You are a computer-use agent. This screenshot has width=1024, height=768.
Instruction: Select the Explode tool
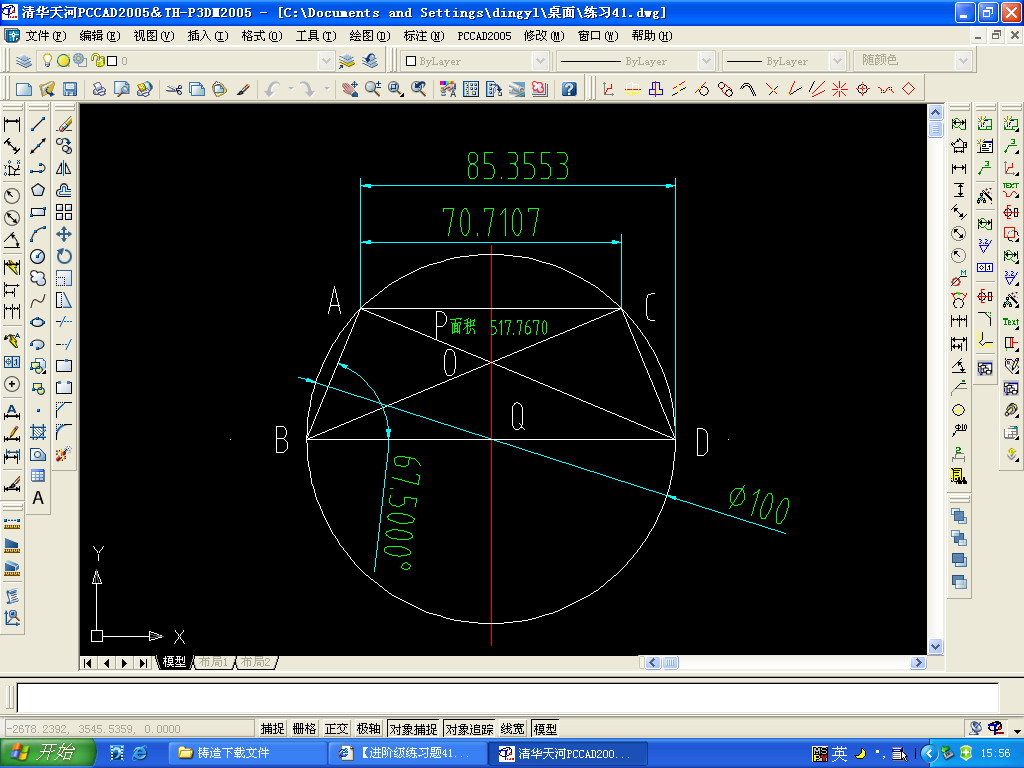pos(64,454)
